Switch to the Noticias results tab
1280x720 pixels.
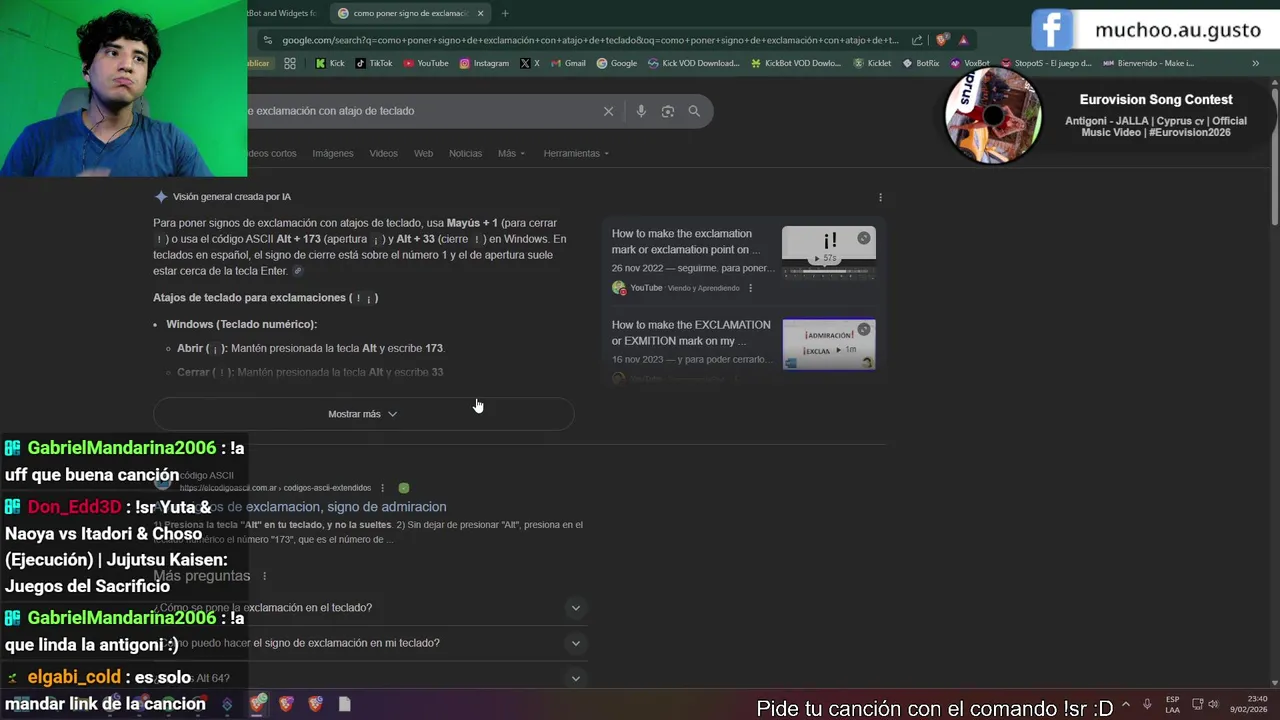coord(465,153)
